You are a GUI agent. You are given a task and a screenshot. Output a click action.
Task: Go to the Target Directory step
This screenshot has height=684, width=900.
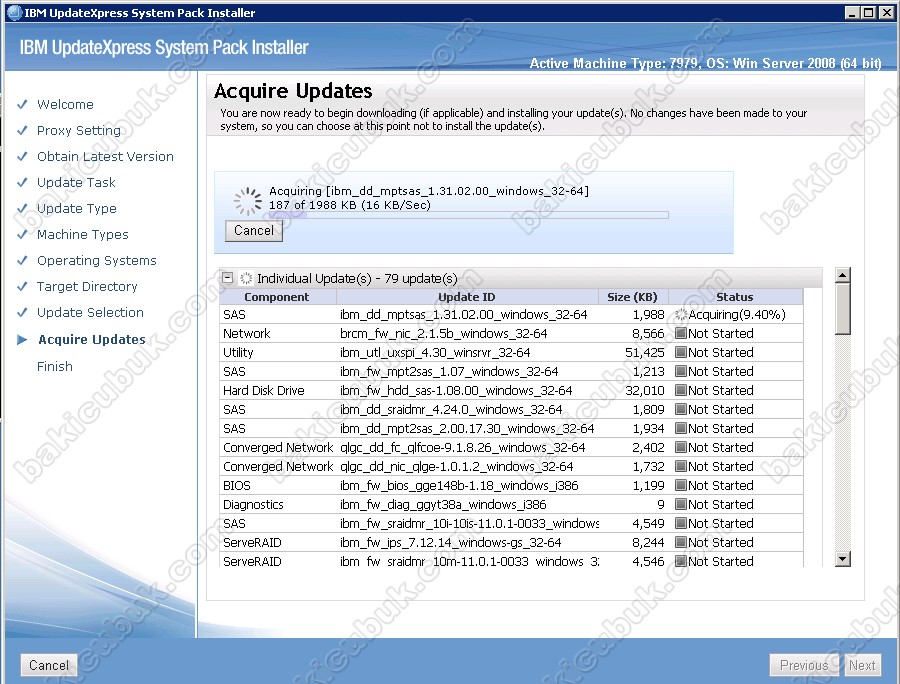click(87, 286)
